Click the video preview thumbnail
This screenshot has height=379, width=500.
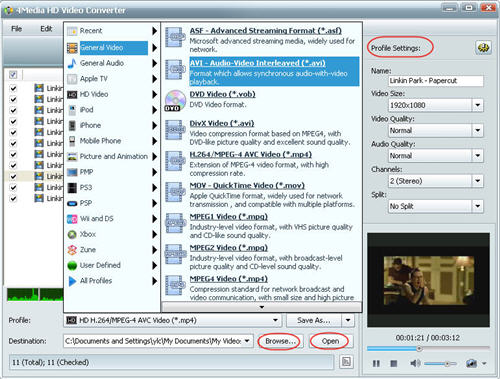[x=429, y=280]
